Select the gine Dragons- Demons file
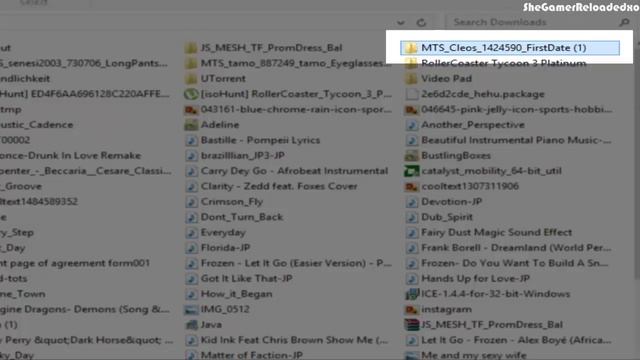 (85, 309)
